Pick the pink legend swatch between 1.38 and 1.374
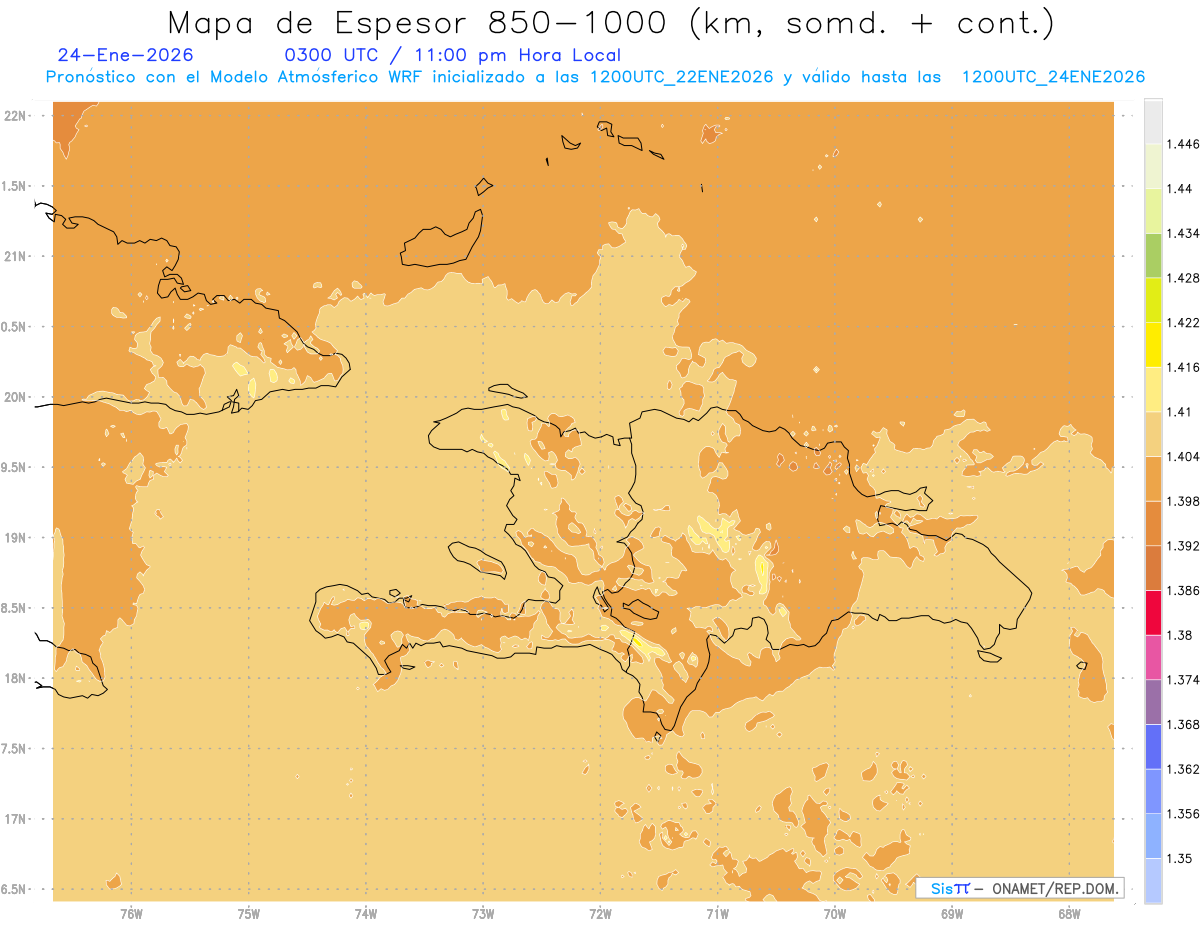The width and height of the screenshot is (1200, 927). pos(1153,657)
